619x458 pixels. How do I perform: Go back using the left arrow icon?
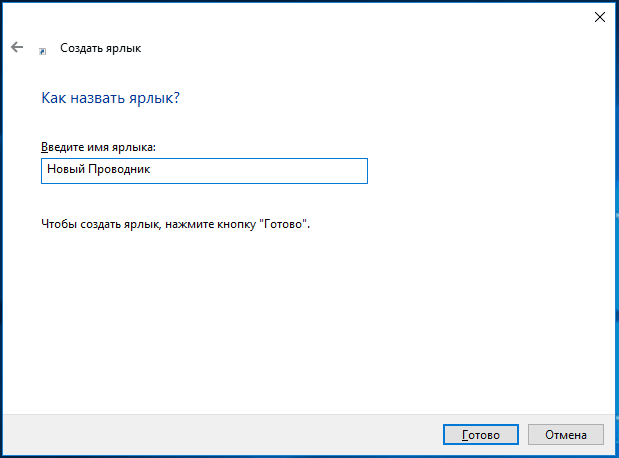pyautogui.click(x=17, y=47)
